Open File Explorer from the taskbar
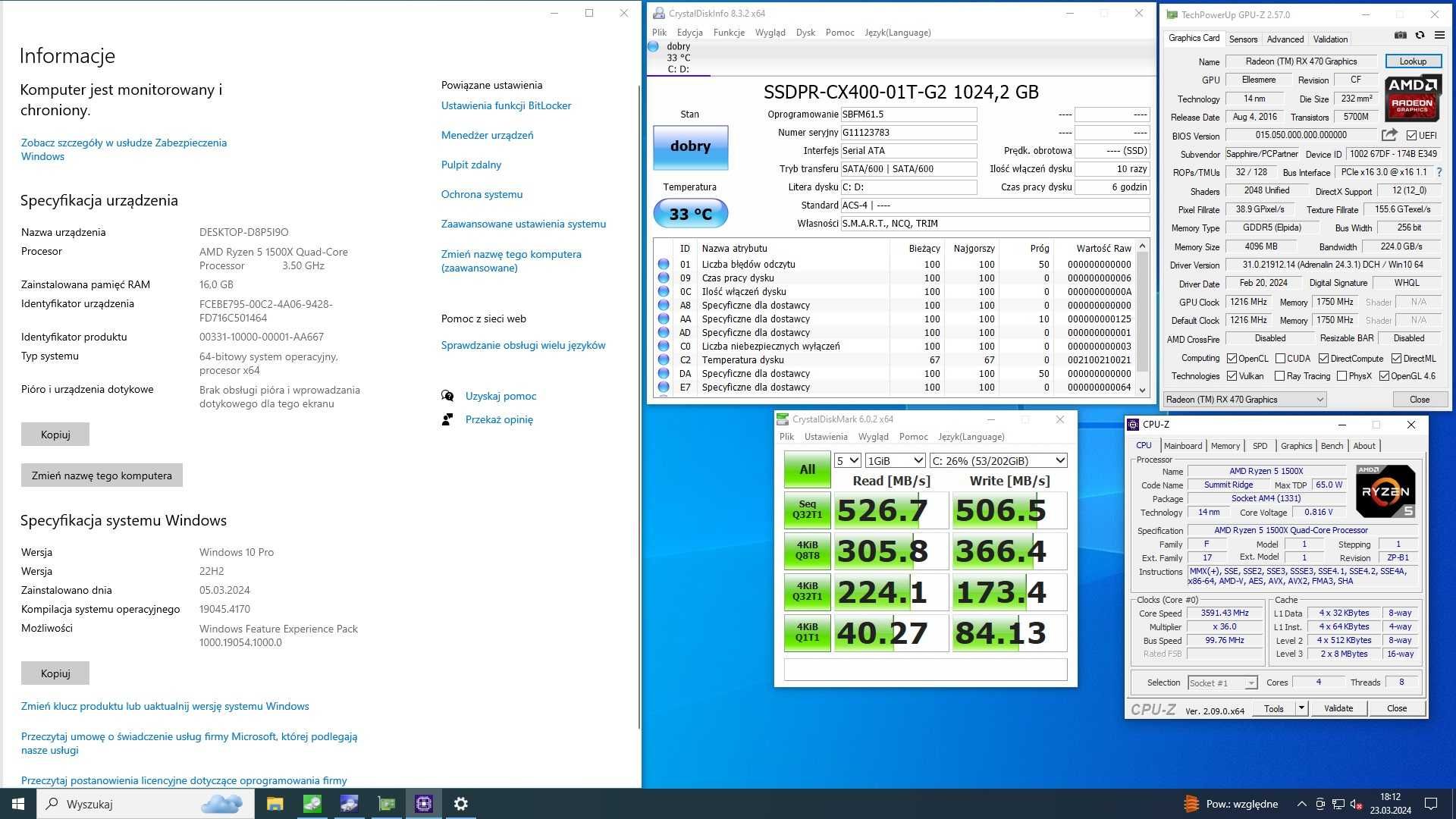 click(x=275, y=804)
